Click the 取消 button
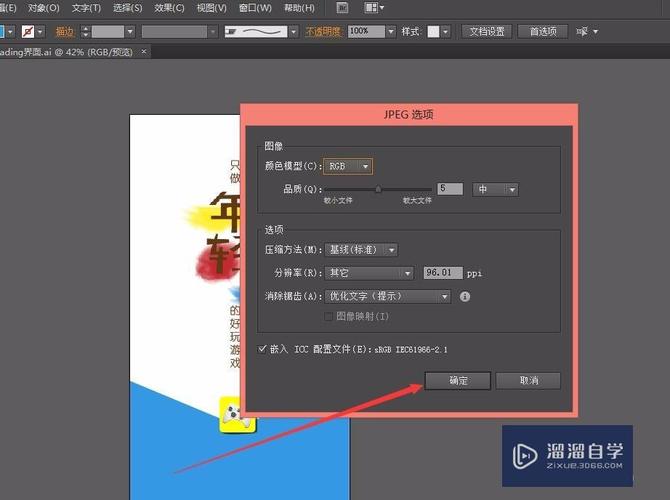This screenshot has height=500, width=670. coord(528,380)
